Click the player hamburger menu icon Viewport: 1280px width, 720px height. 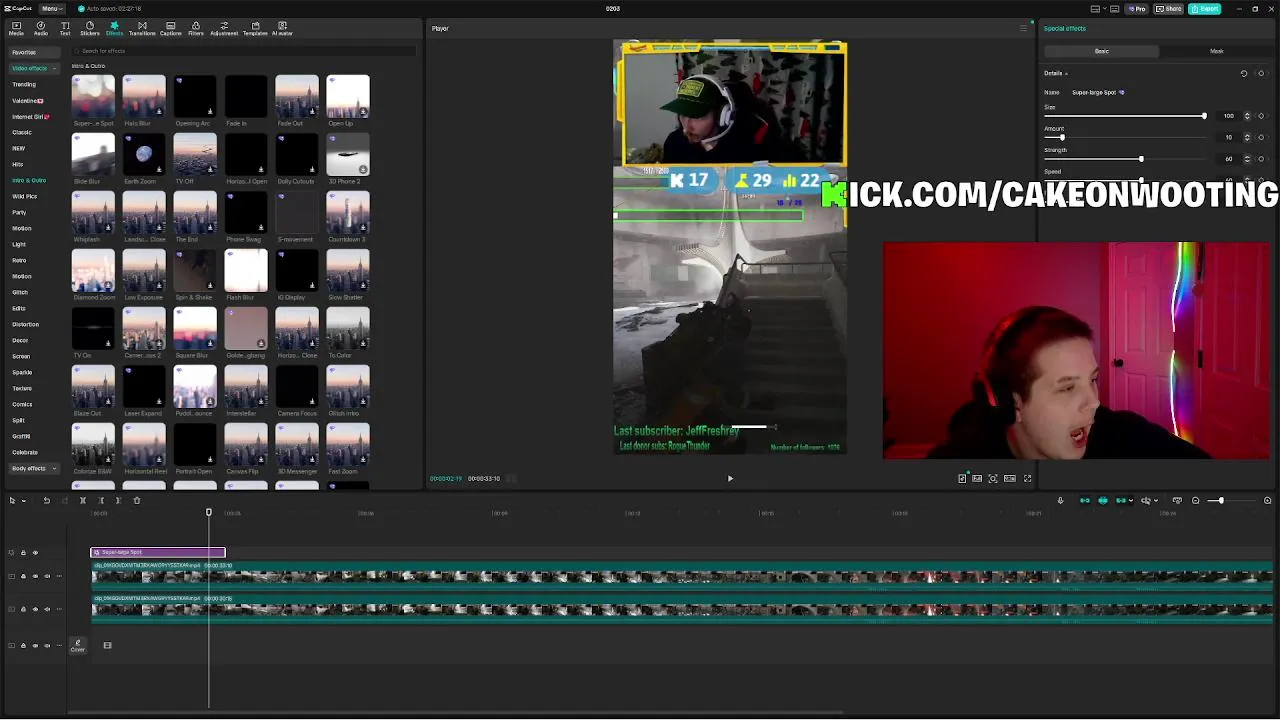point(1023,28)
